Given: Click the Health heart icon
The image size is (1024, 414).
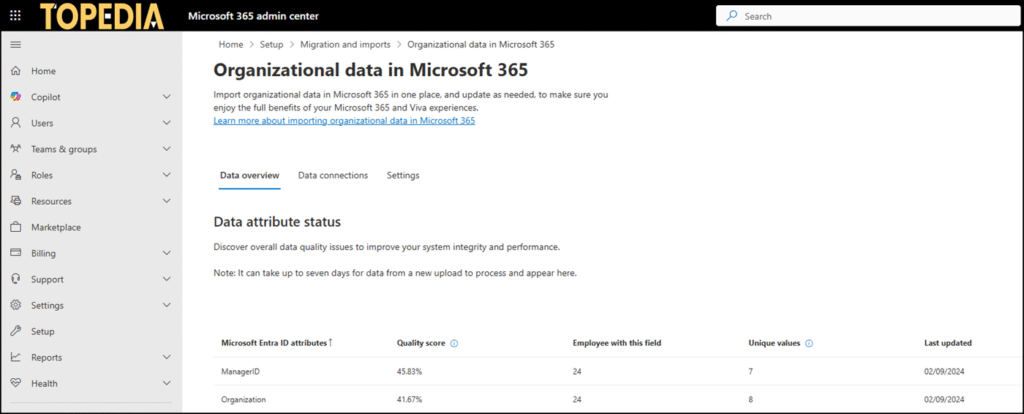Looking at the screenshot, I should (16, 383).
